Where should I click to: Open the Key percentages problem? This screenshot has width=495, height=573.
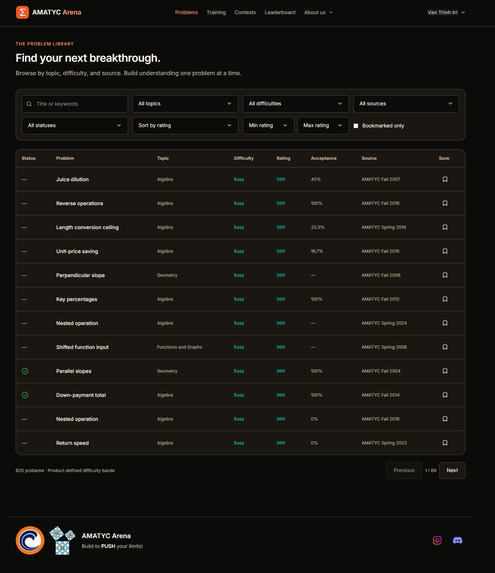pos(76,299)
